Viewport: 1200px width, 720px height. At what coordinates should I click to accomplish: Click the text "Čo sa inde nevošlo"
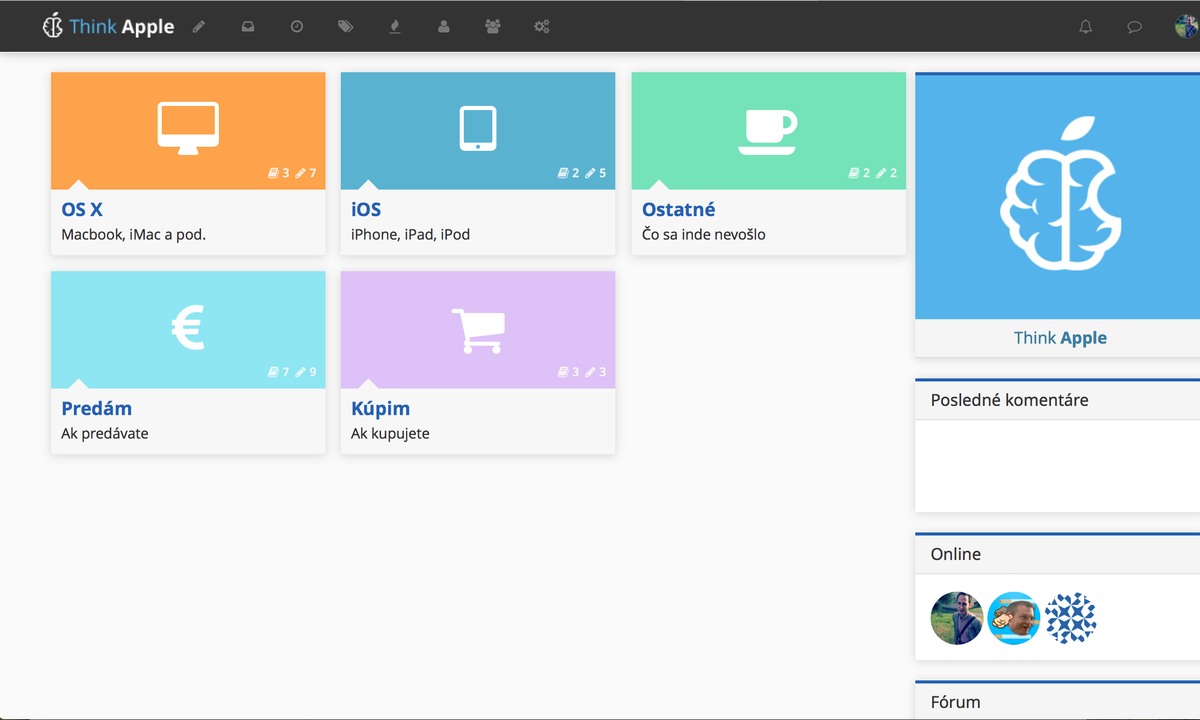pos(704,235)
